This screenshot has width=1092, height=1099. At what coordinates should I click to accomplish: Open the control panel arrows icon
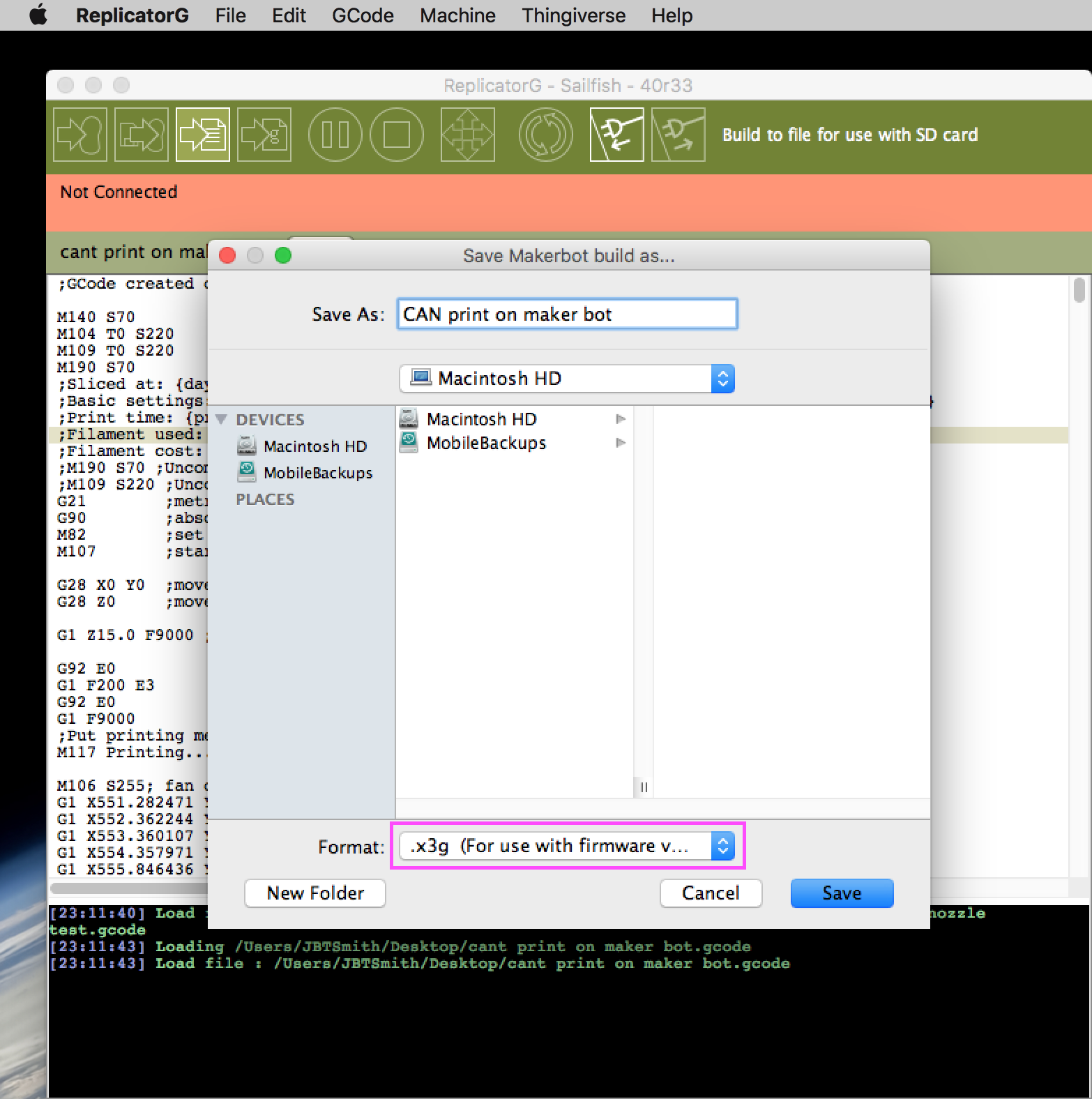468,135
